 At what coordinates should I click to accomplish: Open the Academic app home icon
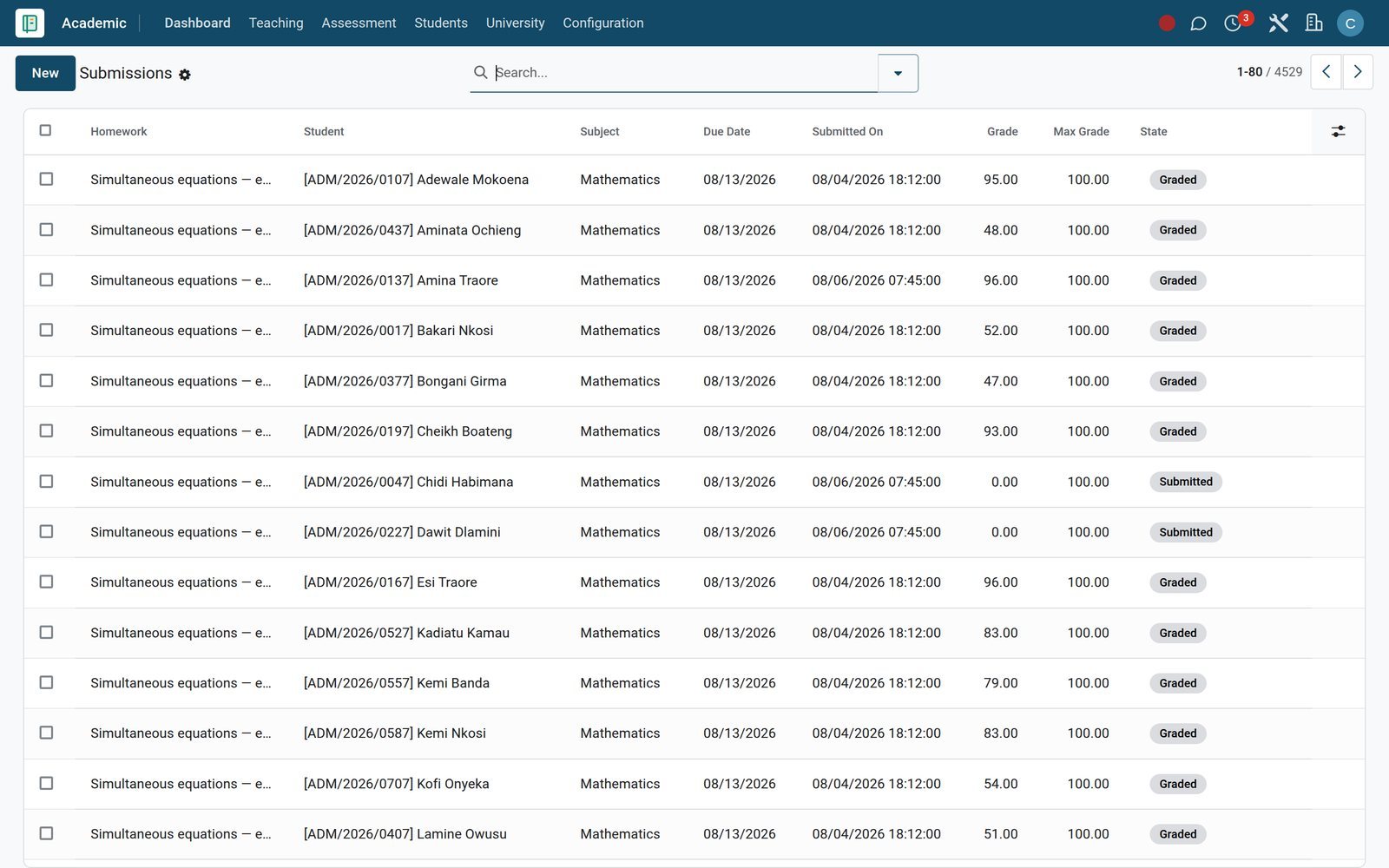click(30, 23)
